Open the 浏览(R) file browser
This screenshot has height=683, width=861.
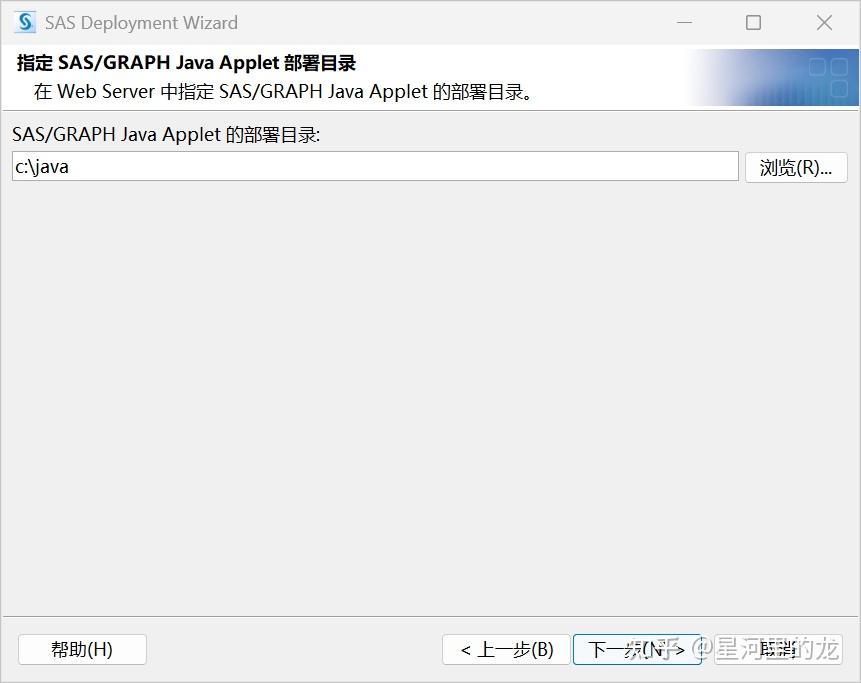[796, 167]
